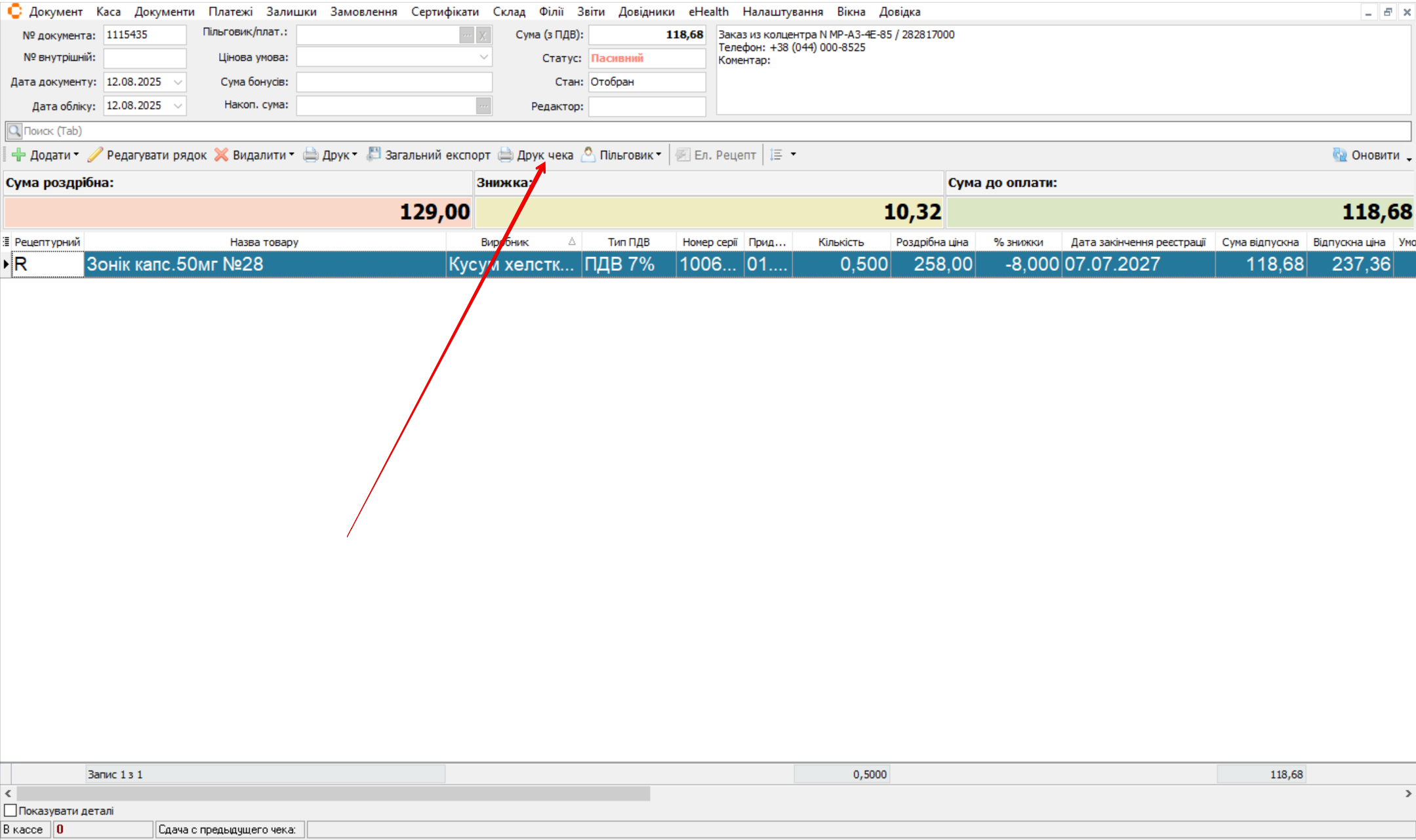Click the Загальний експорт disk icon
Image resolution: width=1416 pixels, height=840 pixels.
374,155
